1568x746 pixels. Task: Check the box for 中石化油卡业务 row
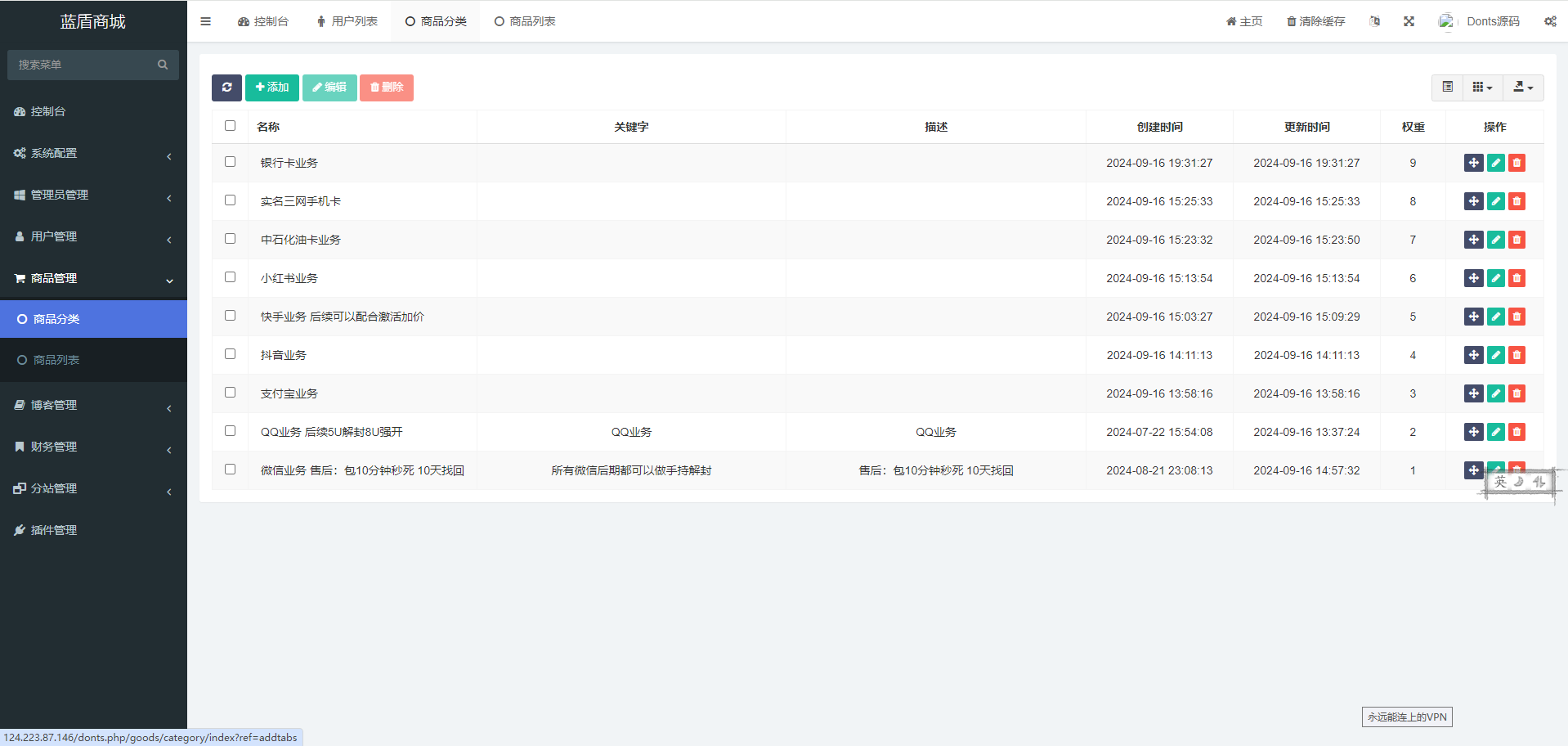point(230,239)
